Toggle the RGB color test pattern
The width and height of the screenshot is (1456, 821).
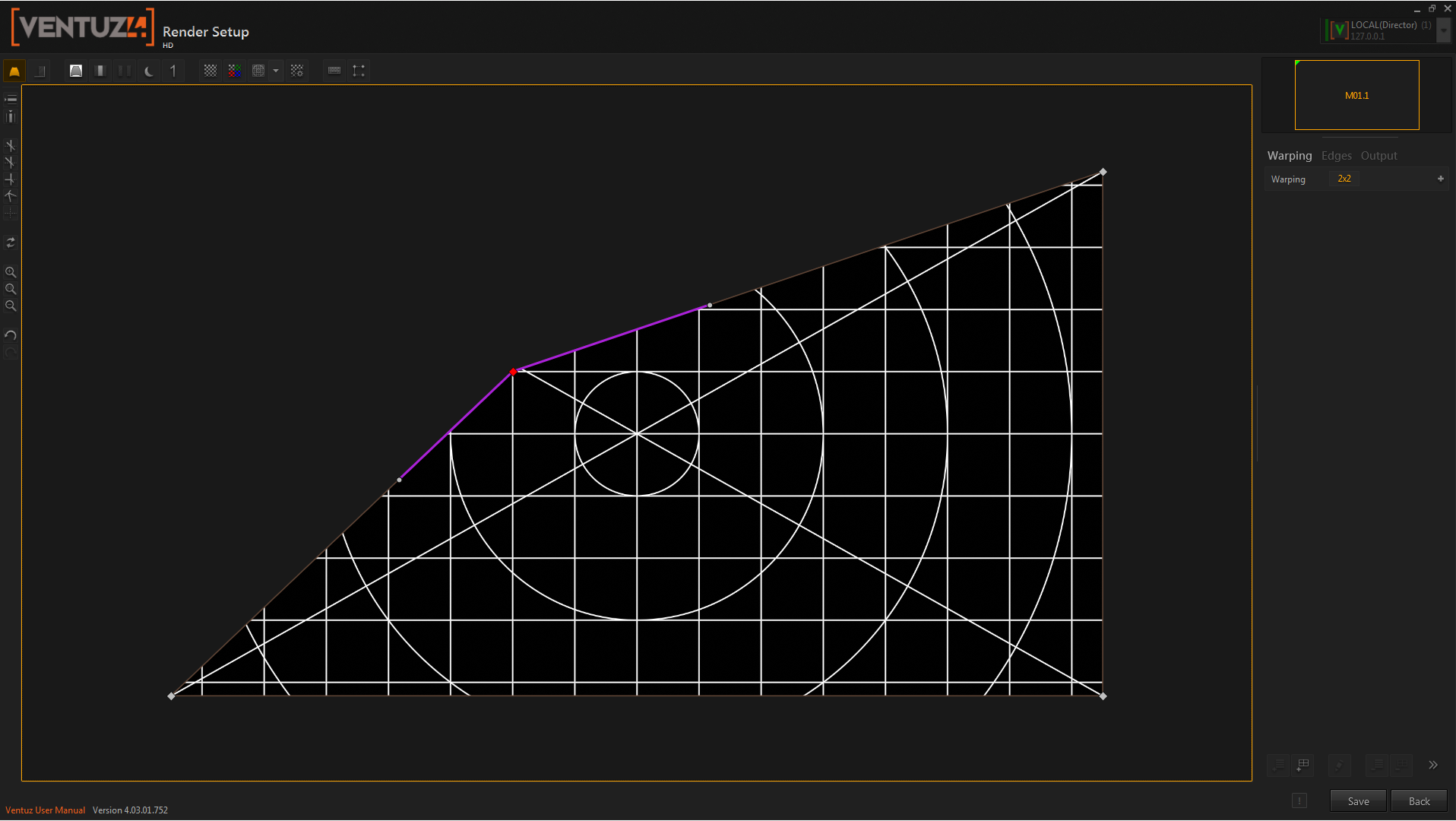click(x=235, y=71)
